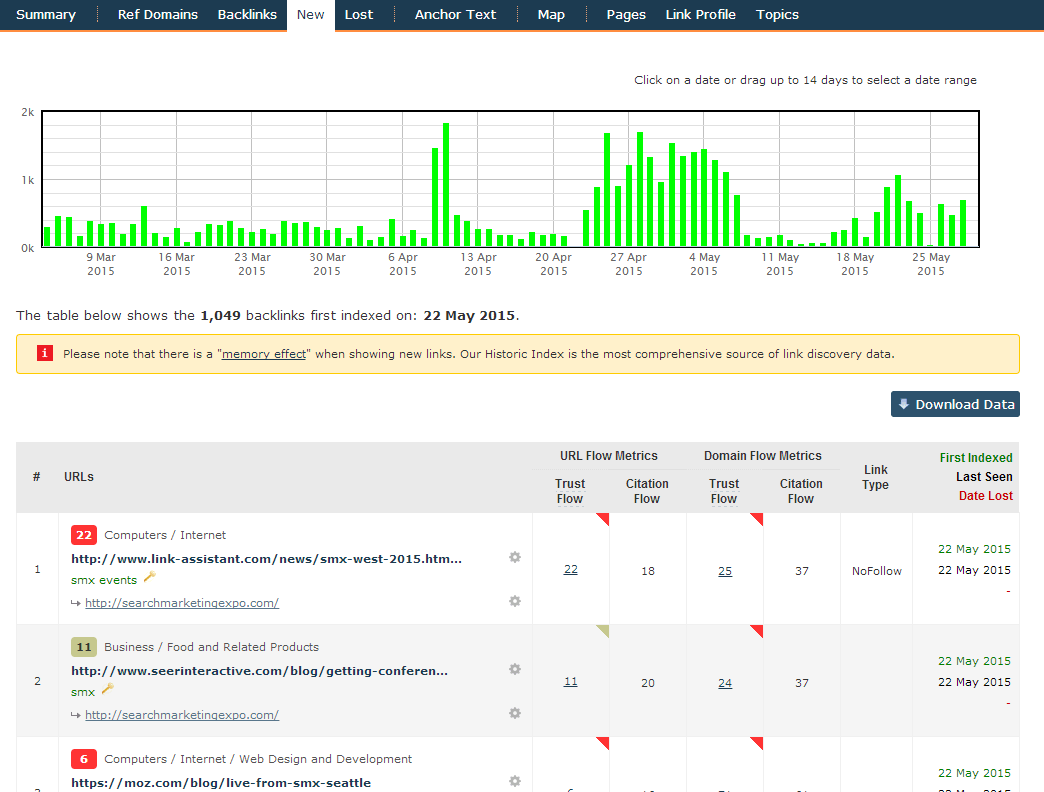Click the olive 11 topical trust badge
Screen dimensions: 1044x792
[x=84, y=647]
